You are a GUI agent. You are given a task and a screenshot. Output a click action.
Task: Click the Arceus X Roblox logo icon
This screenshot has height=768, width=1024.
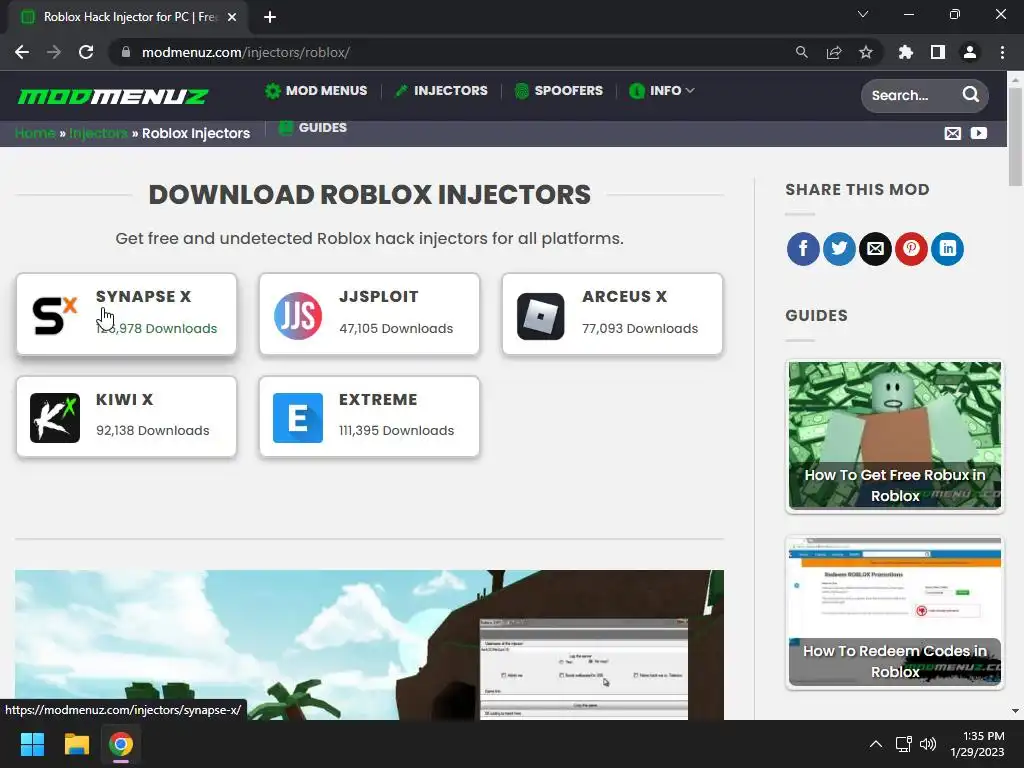point(541,317)
